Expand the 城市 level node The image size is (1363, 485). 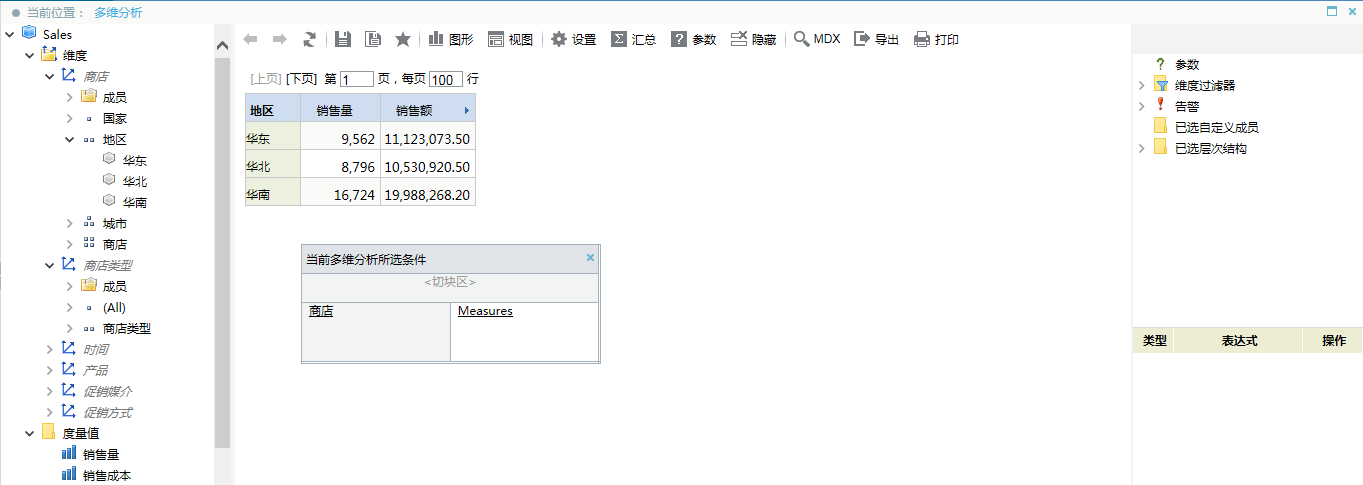pos(69,223)
